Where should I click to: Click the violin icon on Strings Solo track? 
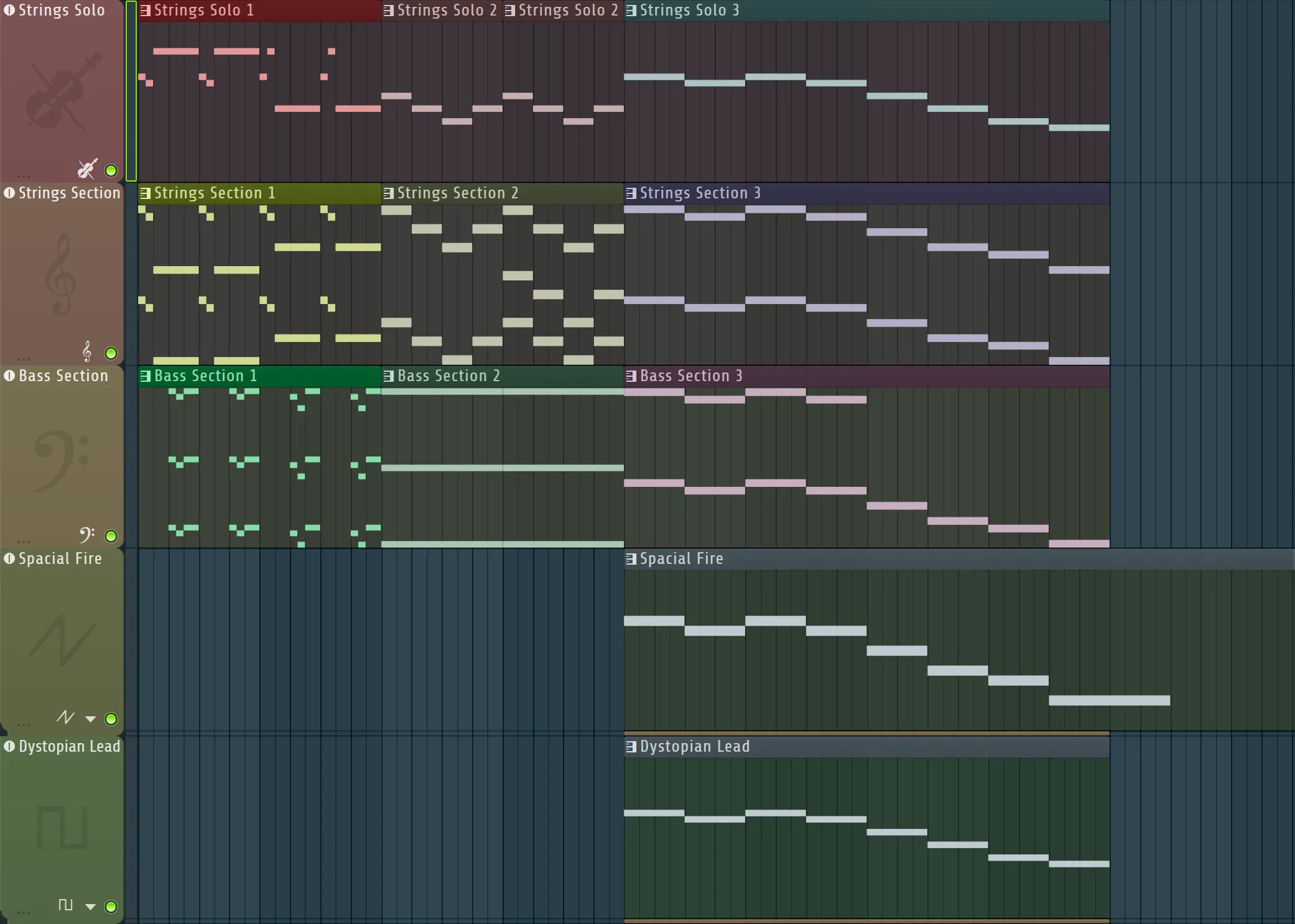tap(87, 169)
